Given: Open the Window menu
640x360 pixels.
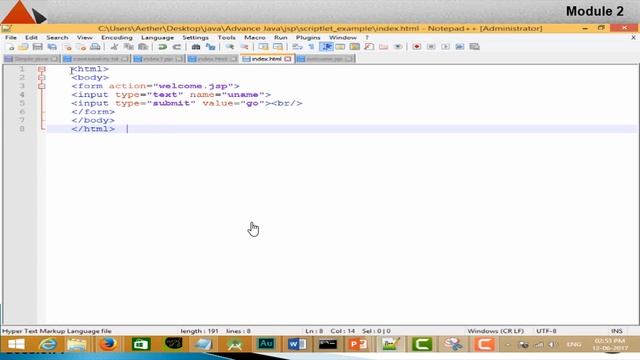Looking at the screenshot, I should (342, 38).
